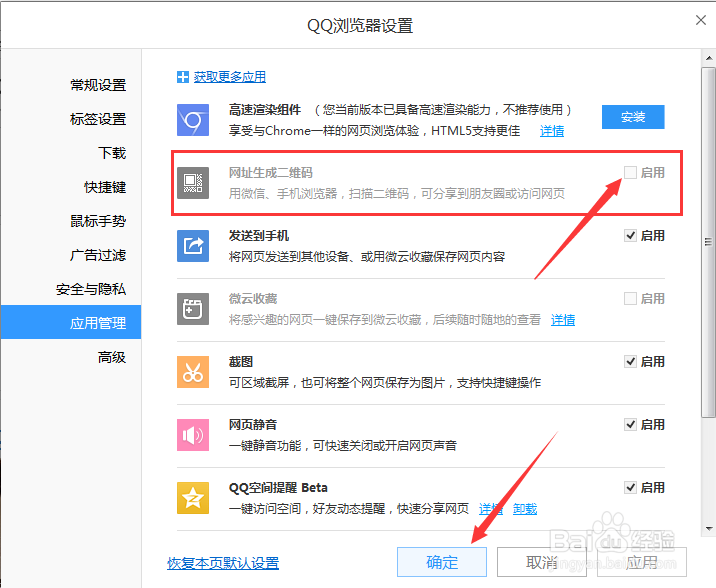
Task: Open 详情 link for 微云收藏
Action: tap(563, 320)
